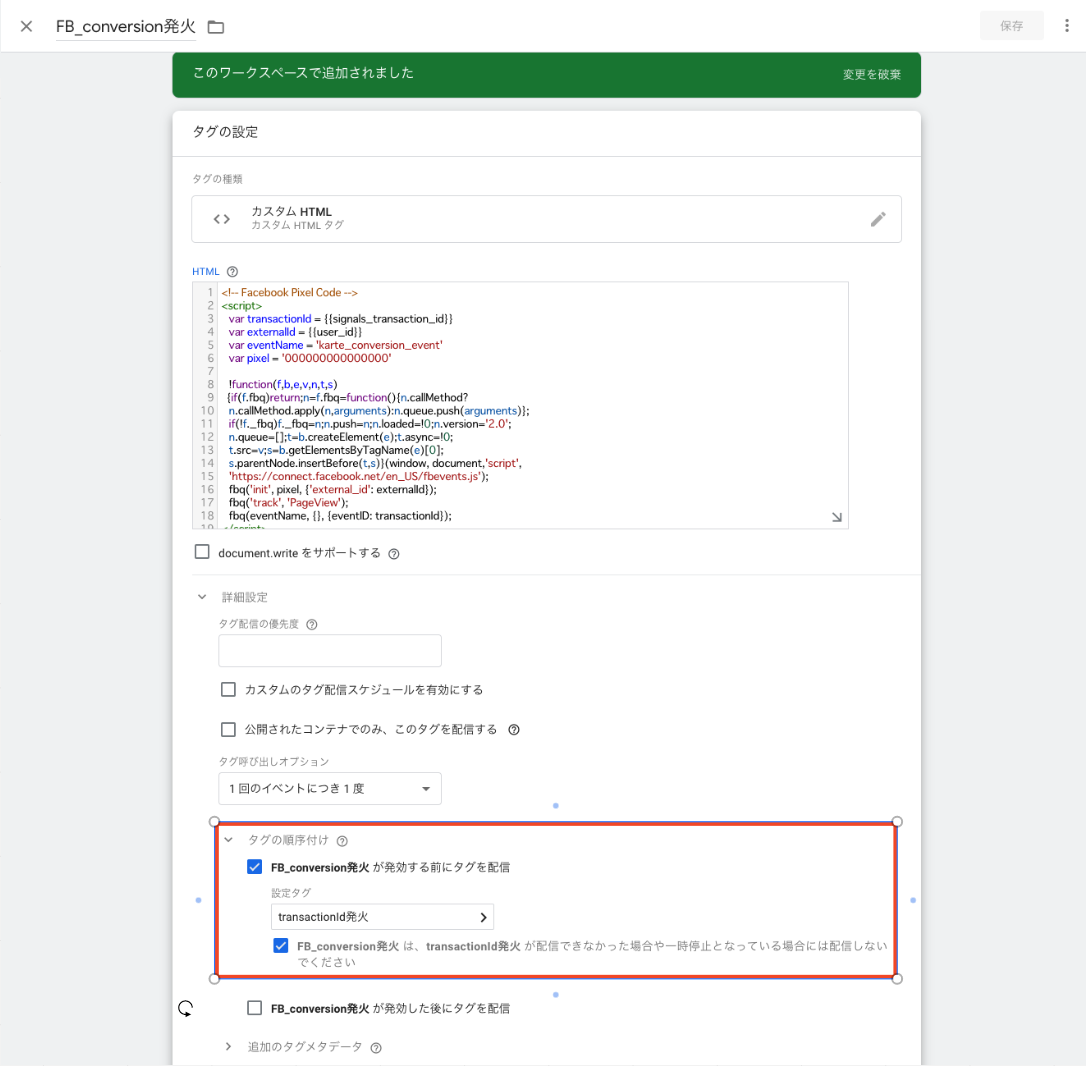1086x1066 pixels.
Task: Click the pencil icon to edit tag type
Action: pyautogui.click(x=878, y=220)
